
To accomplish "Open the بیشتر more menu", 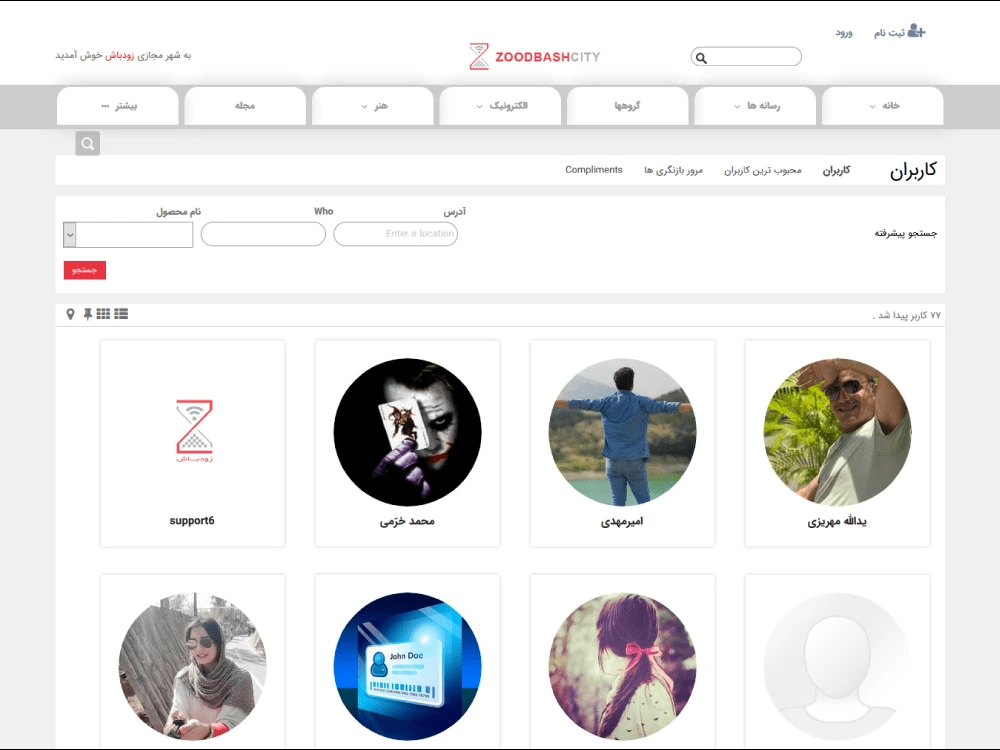I will [x=117, y=106].
